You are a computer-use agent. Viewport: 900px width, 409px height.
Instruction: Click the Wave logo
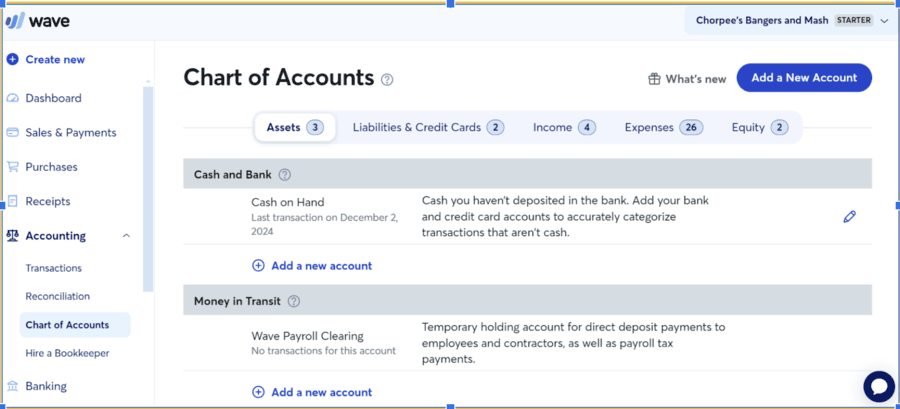pyautogui.click(x=38, y=21)
